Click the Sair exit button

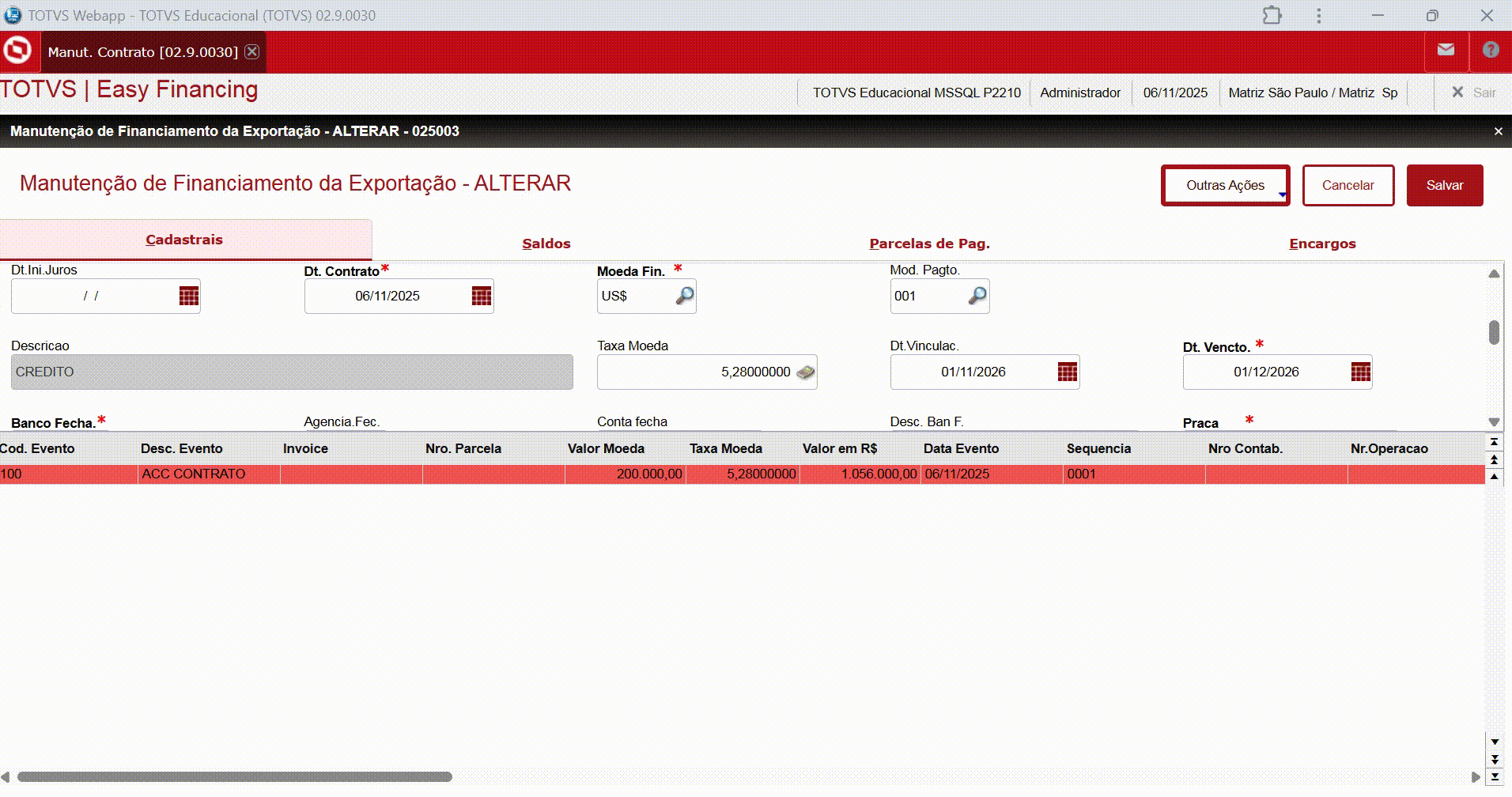[x=1473, y=93]
